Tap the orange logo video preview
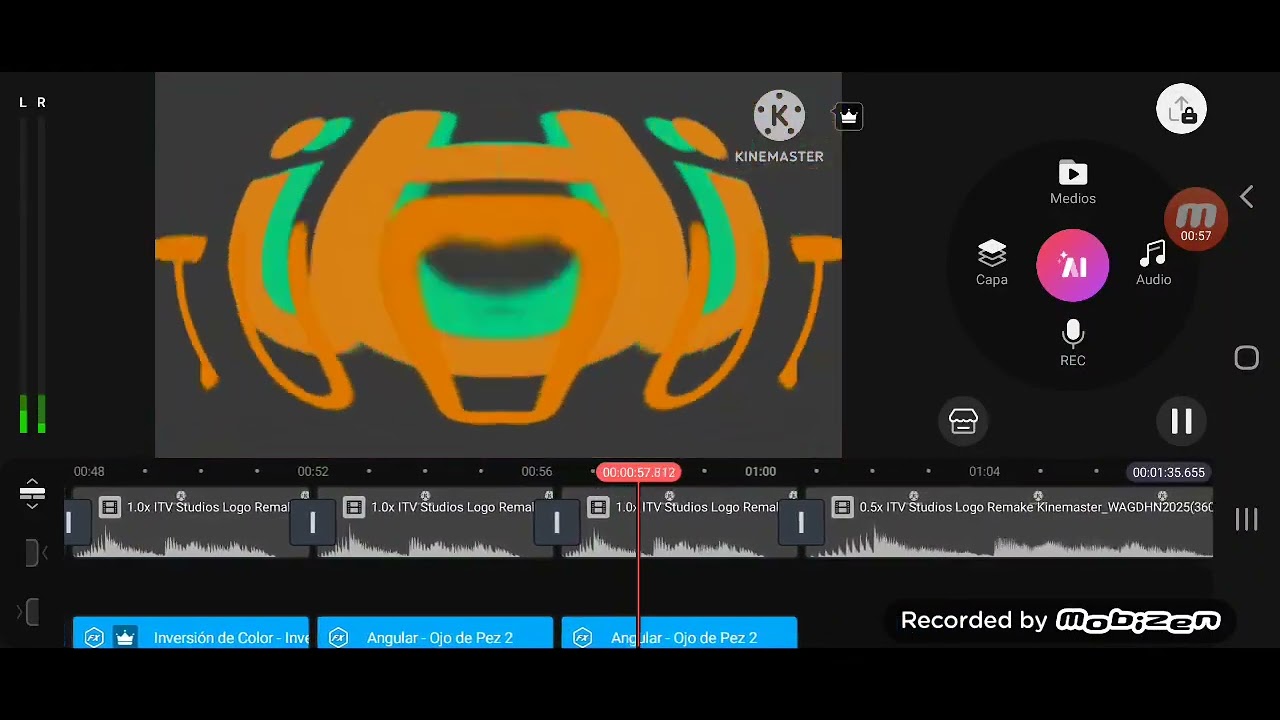 coord(498,264)
